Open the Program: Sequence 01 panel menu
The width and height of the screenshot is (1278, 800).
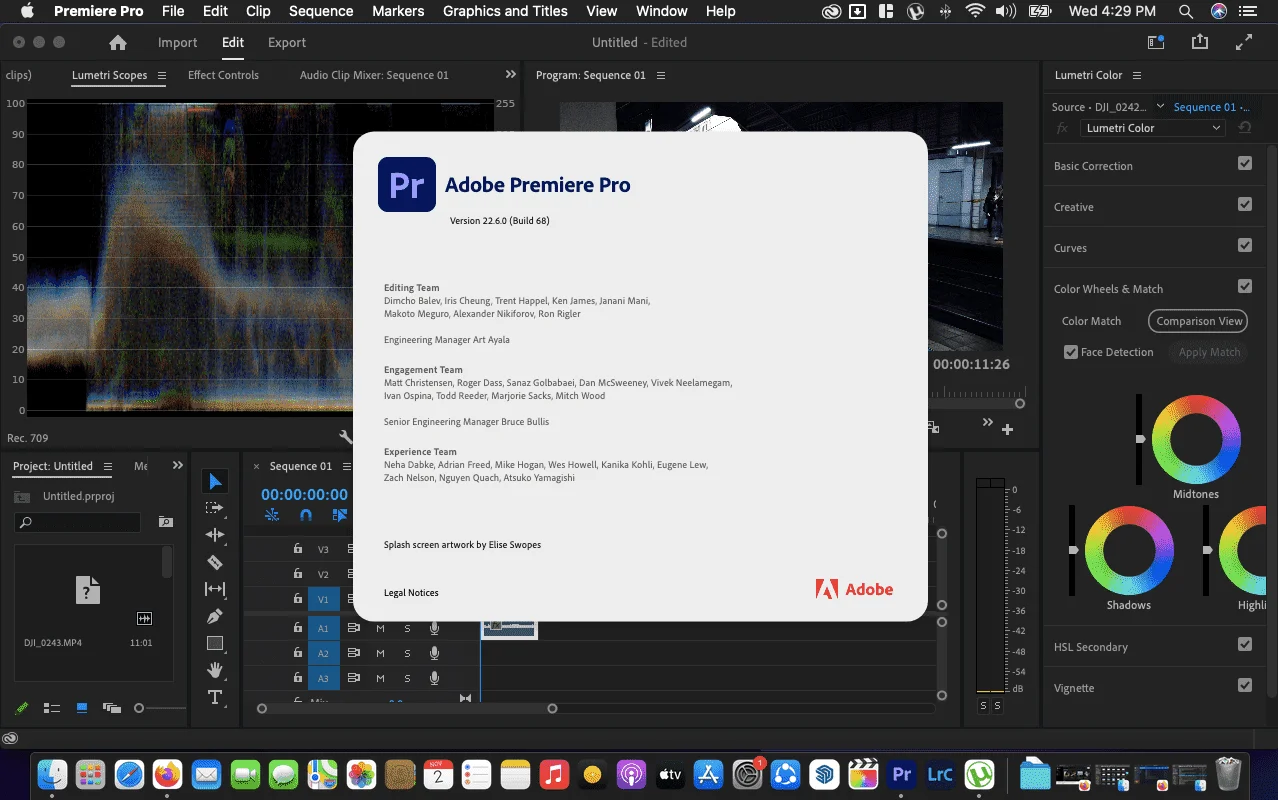[x=661, y=76]
